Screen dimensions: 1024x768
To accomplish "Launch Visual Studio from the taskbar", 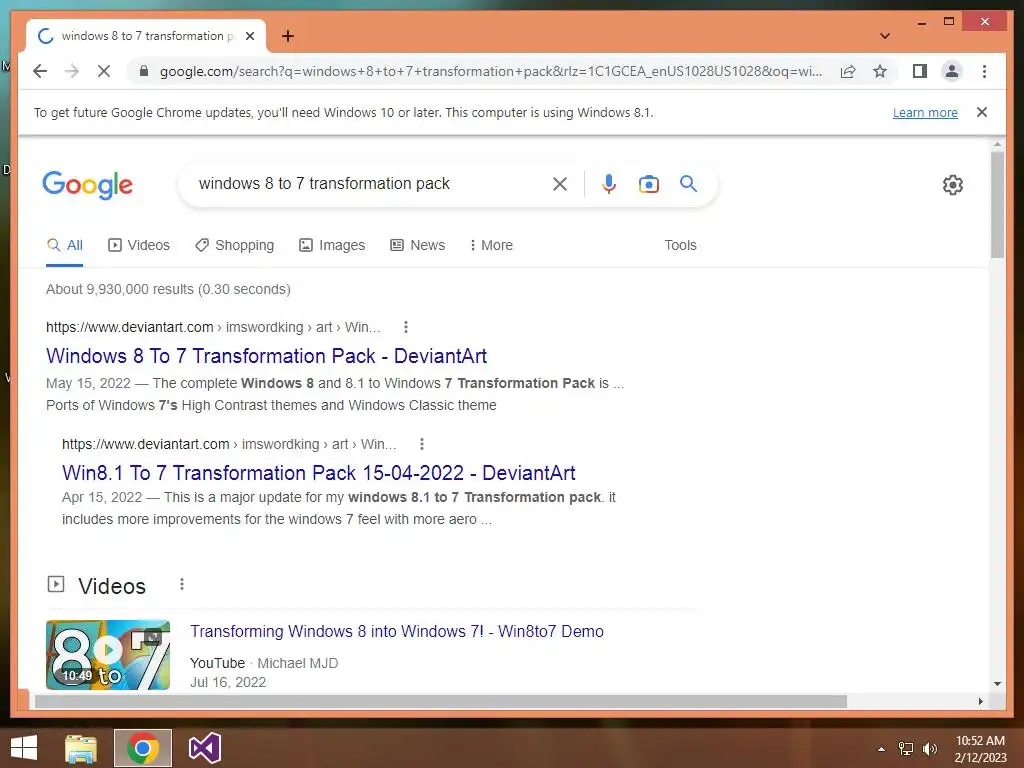I will pyautogui.click(x=204, y=748).
